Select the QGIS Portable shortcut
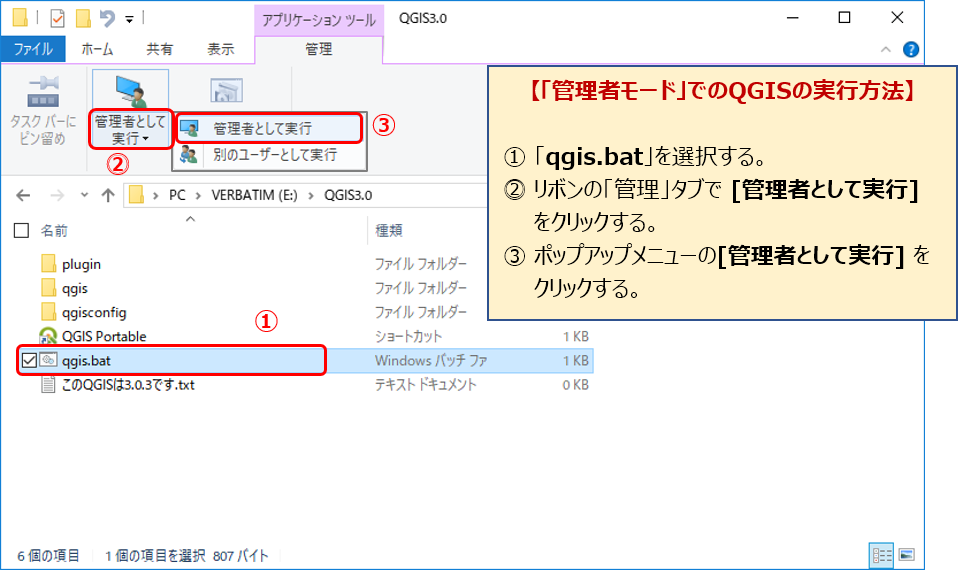This screenshot has width=958, height=570. pos(104,337)
